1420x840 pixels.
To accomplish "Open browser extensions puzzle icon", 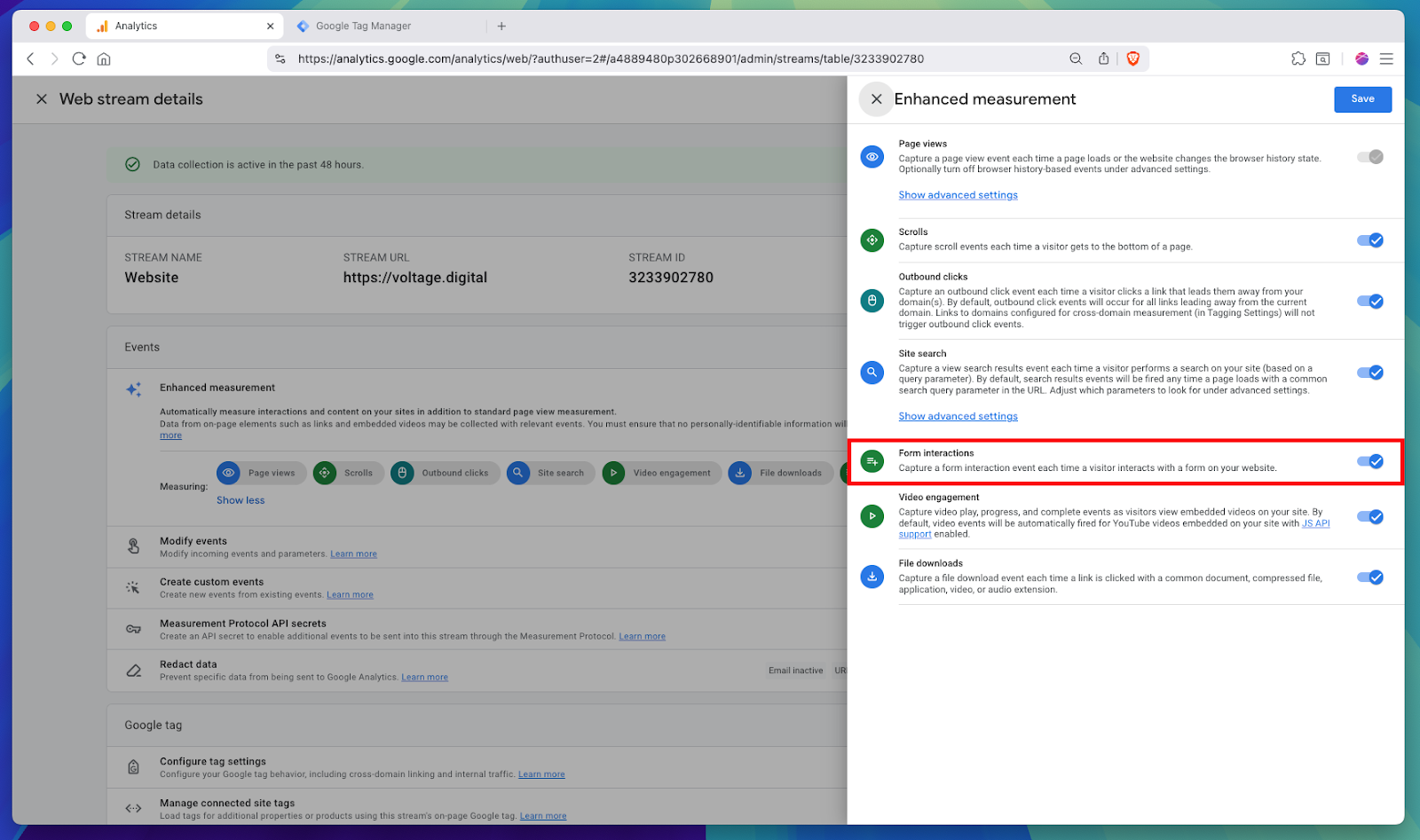I will [1298, 59].
